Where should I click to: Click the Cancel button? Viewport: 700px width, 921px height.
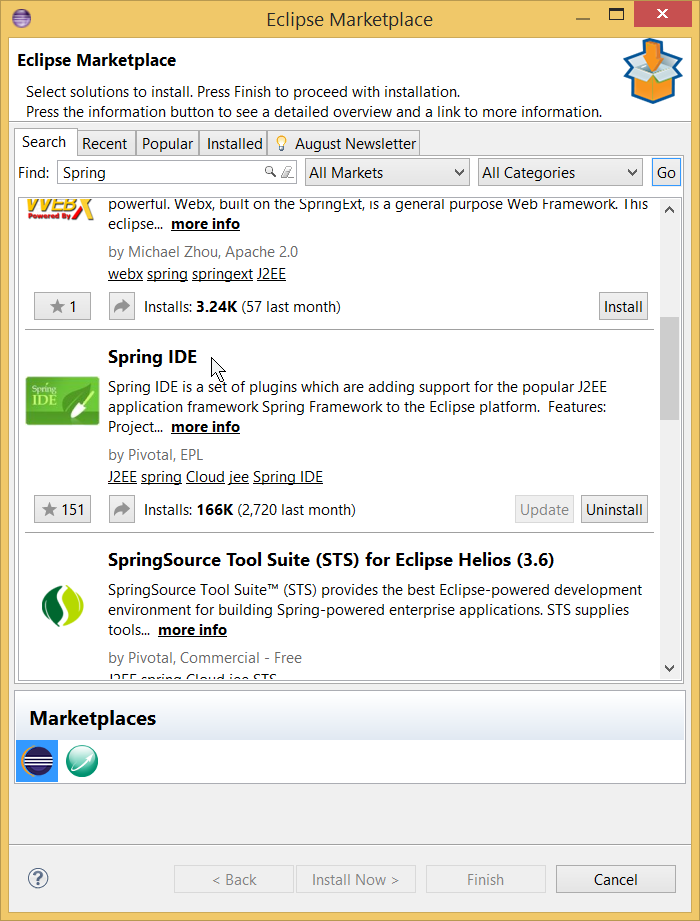pyautogui.click(x=615, y=879)
